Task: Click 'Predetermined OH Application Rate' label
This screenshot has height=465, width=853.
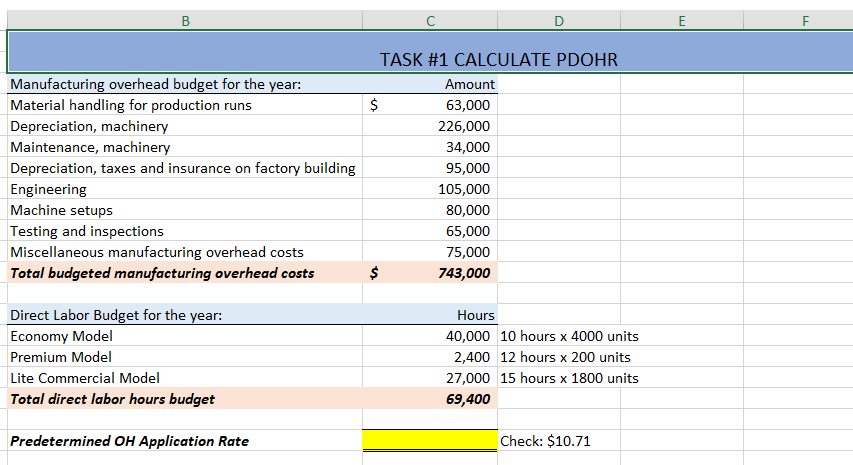Action: [185, 441]
